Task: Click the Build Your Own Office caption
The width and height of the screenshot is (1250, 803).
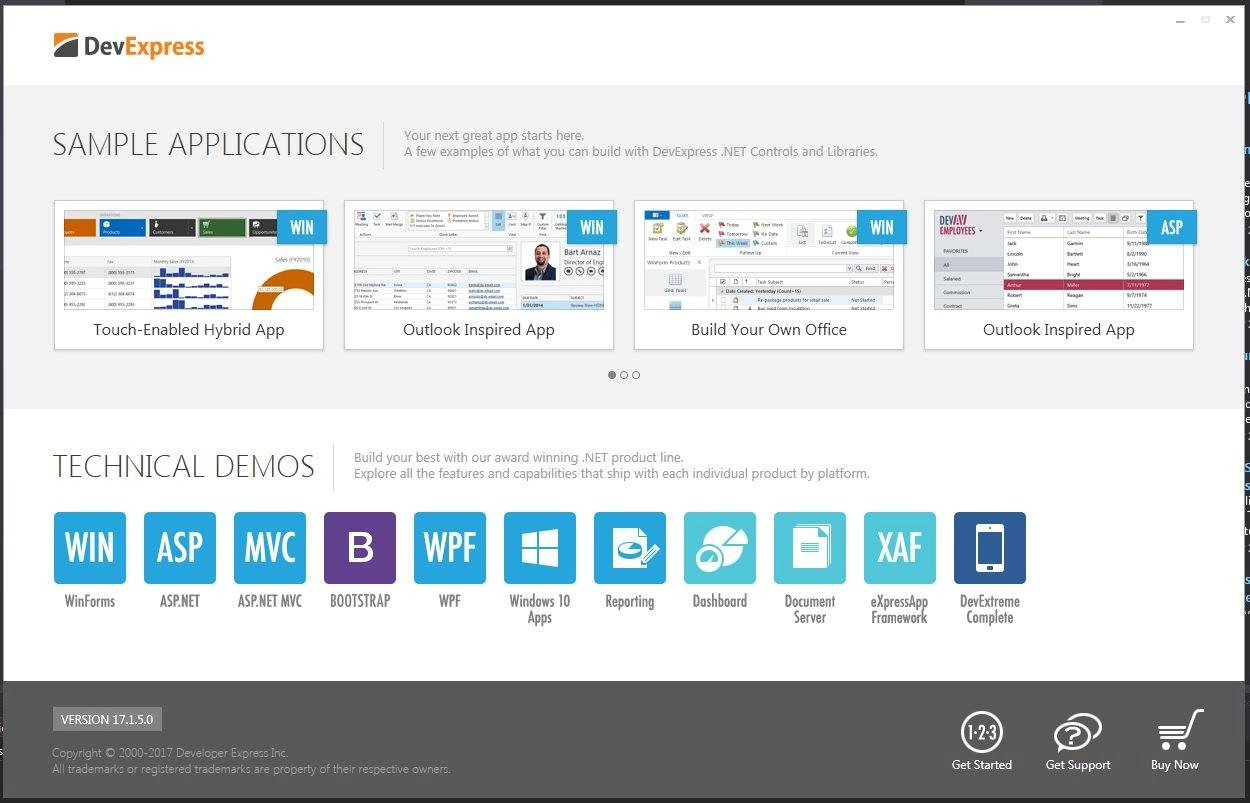Action: pos(769,330)
